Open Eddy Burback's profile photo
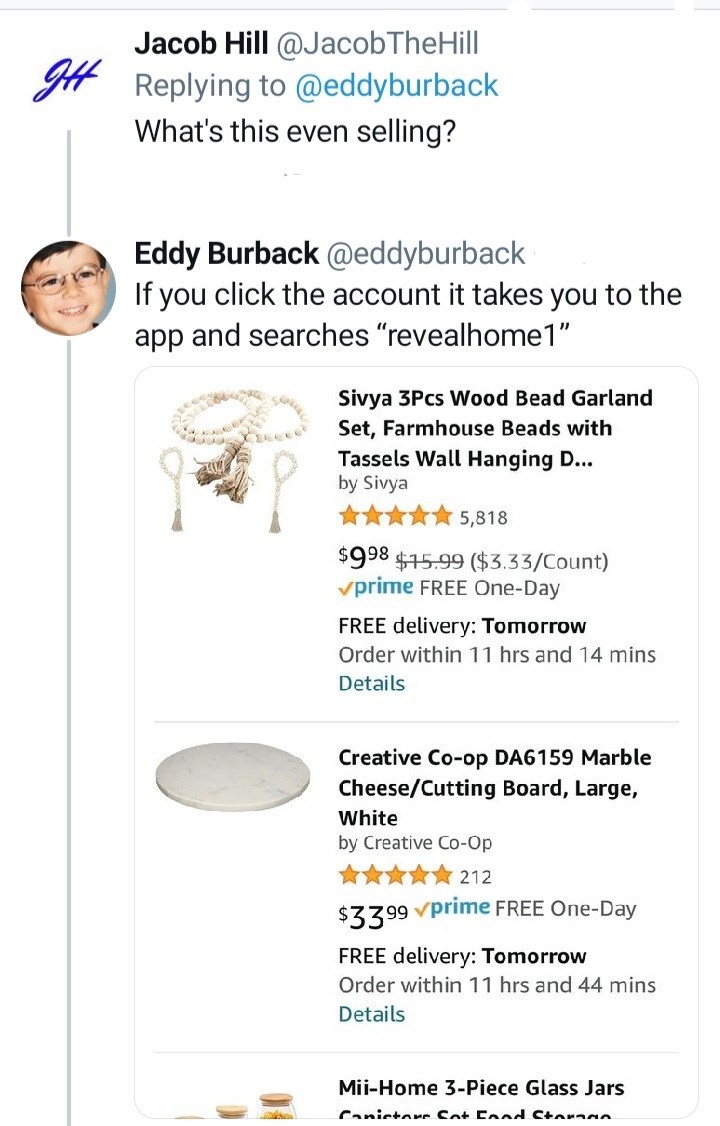The width and height of the screenshot is (720, 1126). (68, 287)
